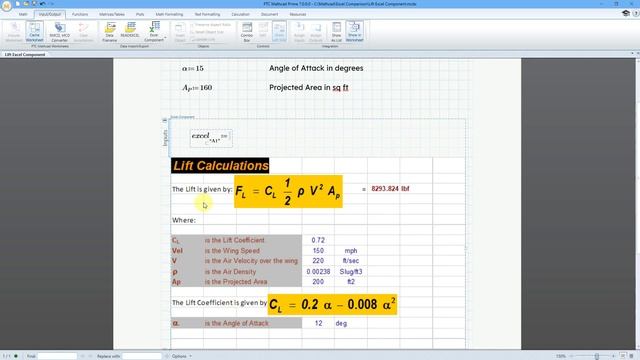Viewport: 640px width, 360px height.
Task: Open the Plots ribbon tab
Action: (x=140, y=14)
